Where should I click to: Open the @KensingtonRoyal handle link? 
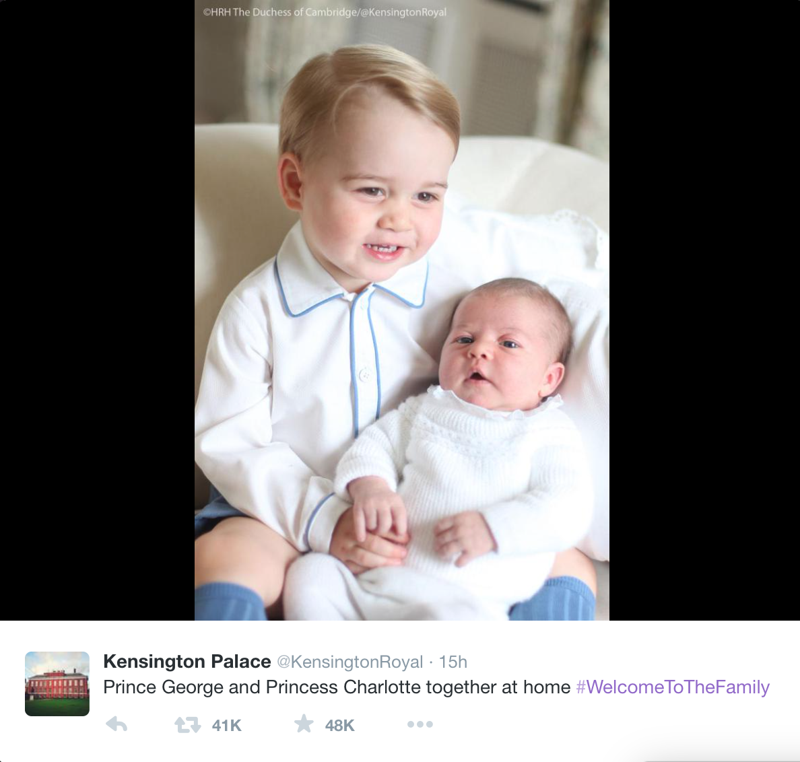click(x=349, y=662)
